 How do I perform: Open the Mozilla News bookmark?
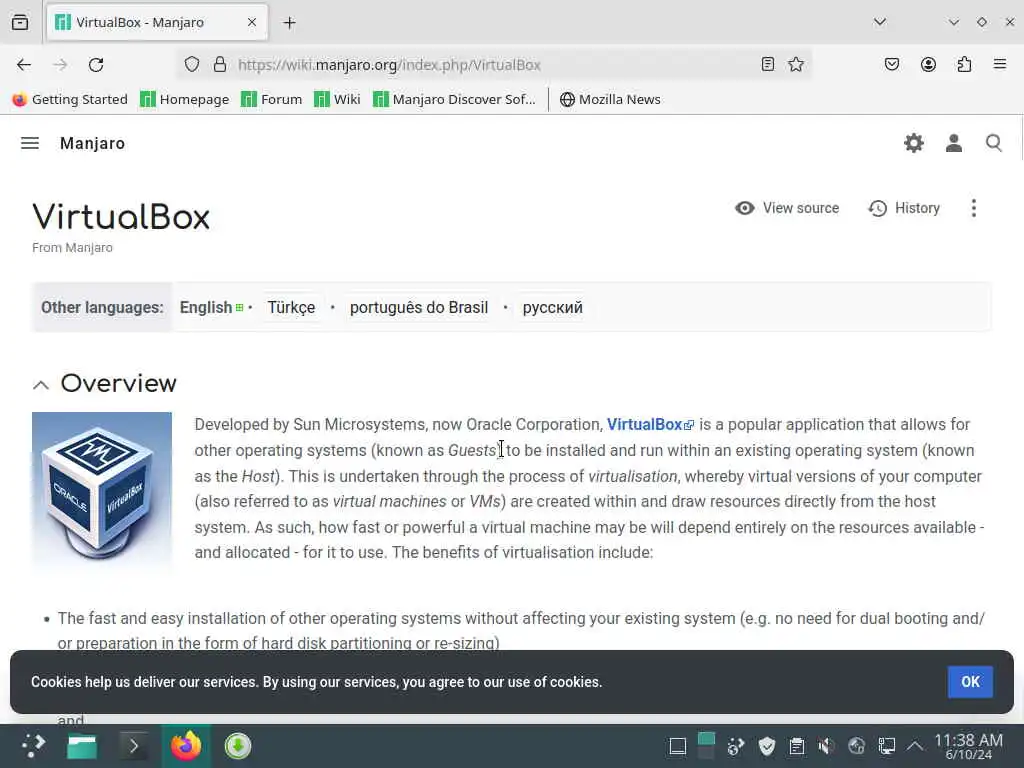coord(610,99)
